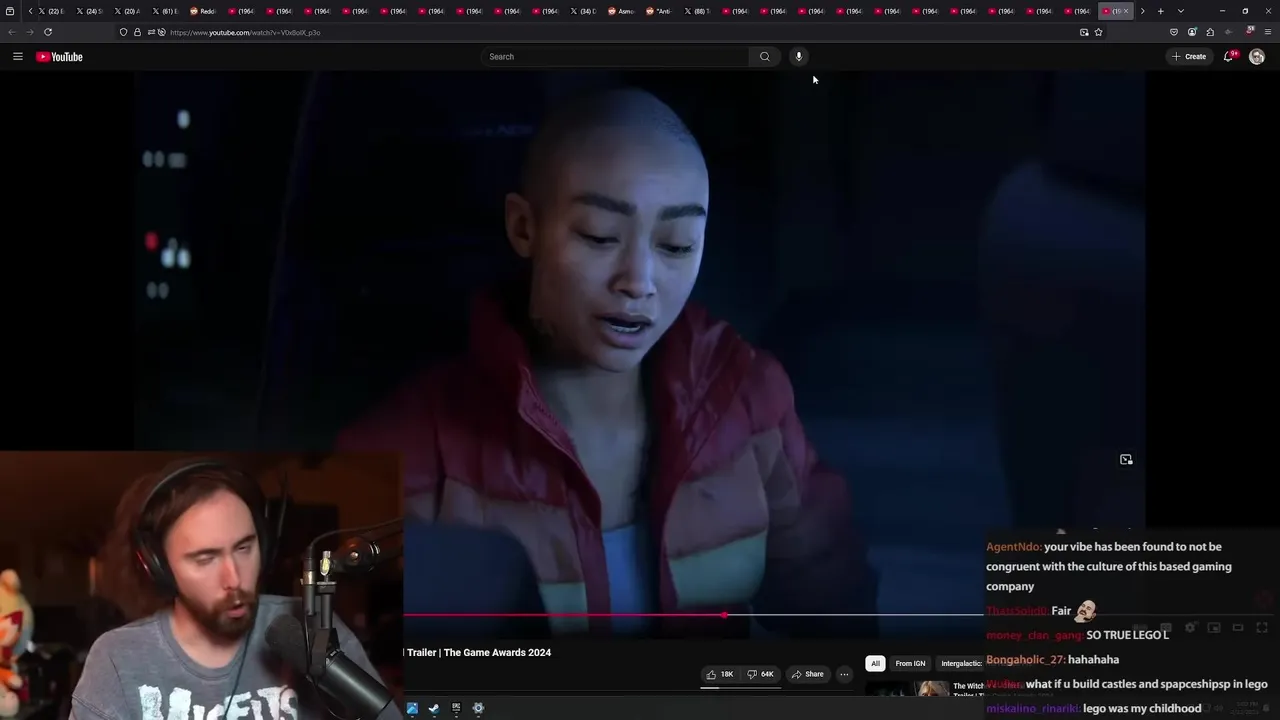Switch to the X (61) tab

tap(165, 11)
